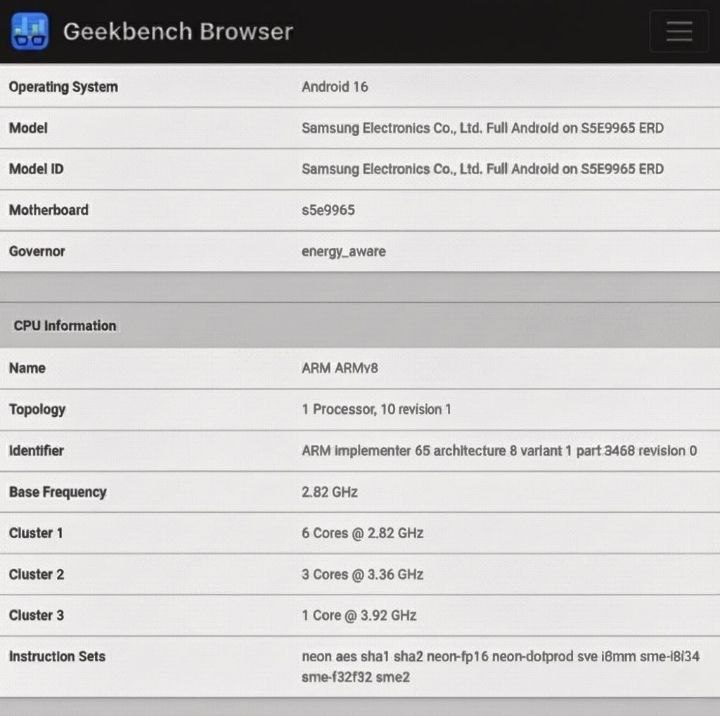
Task: Click the 'Base Frequency' label
Action: [57, 492]
